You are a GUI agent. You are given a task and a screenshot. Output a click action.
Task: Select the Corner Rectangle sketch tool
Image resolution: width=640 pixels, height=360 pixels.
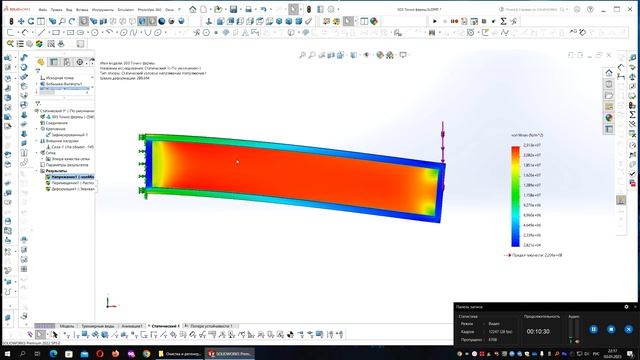tap(56, 32)
